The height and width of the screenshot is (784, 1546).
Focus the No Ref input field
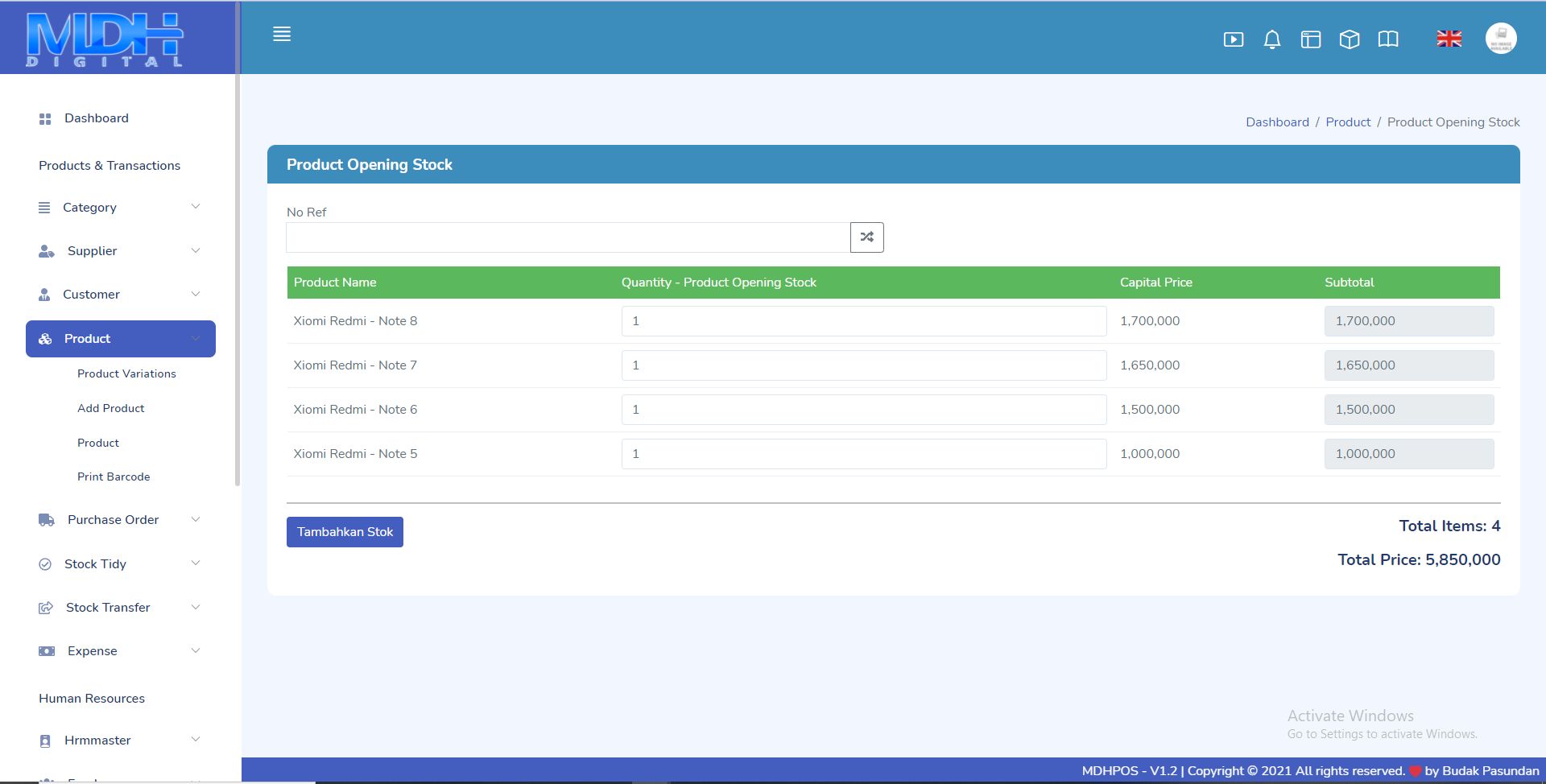(x=568, y=237)
